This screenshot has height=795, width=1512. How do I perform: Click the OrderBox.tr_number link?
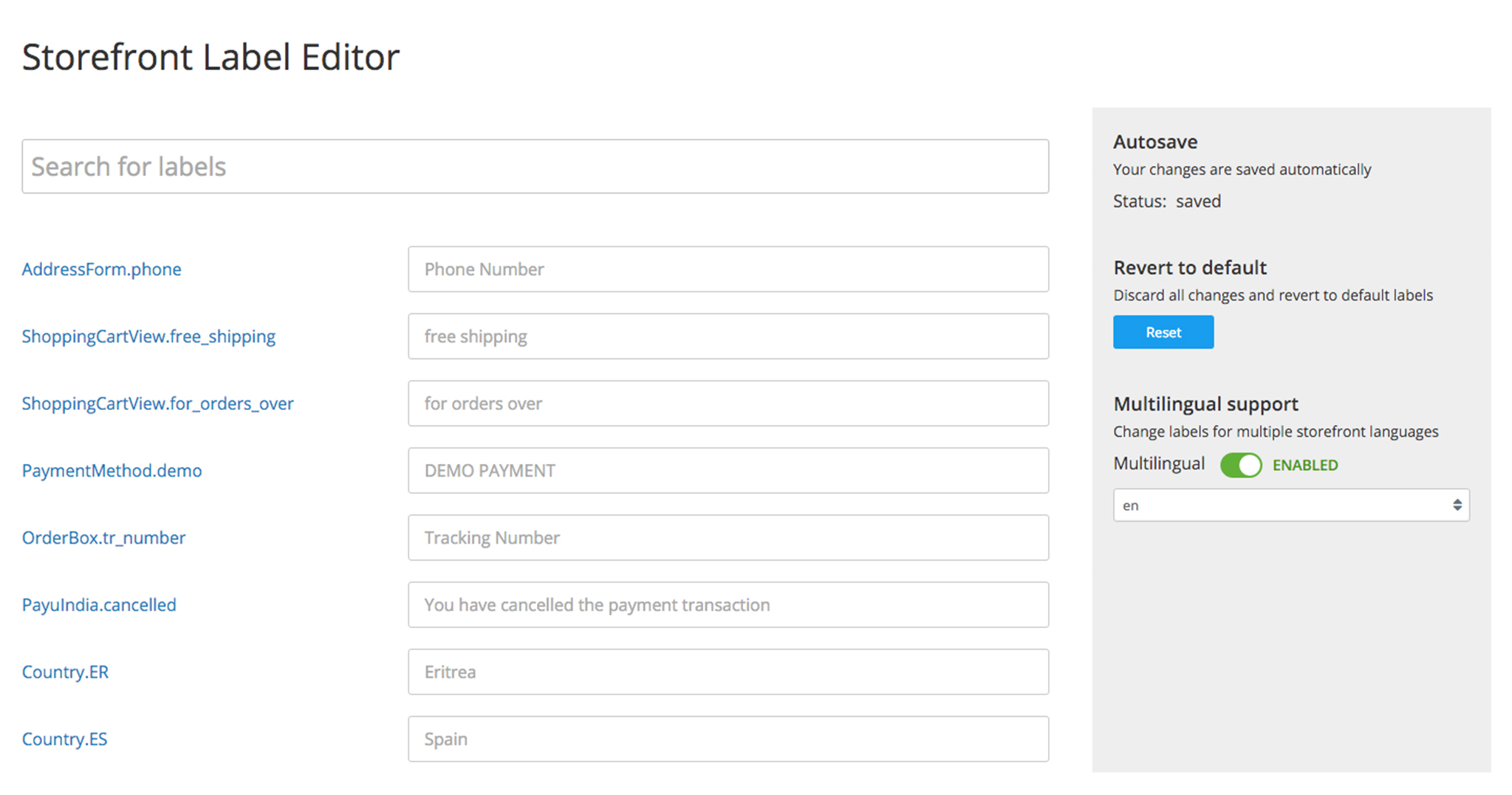(103, 538)
